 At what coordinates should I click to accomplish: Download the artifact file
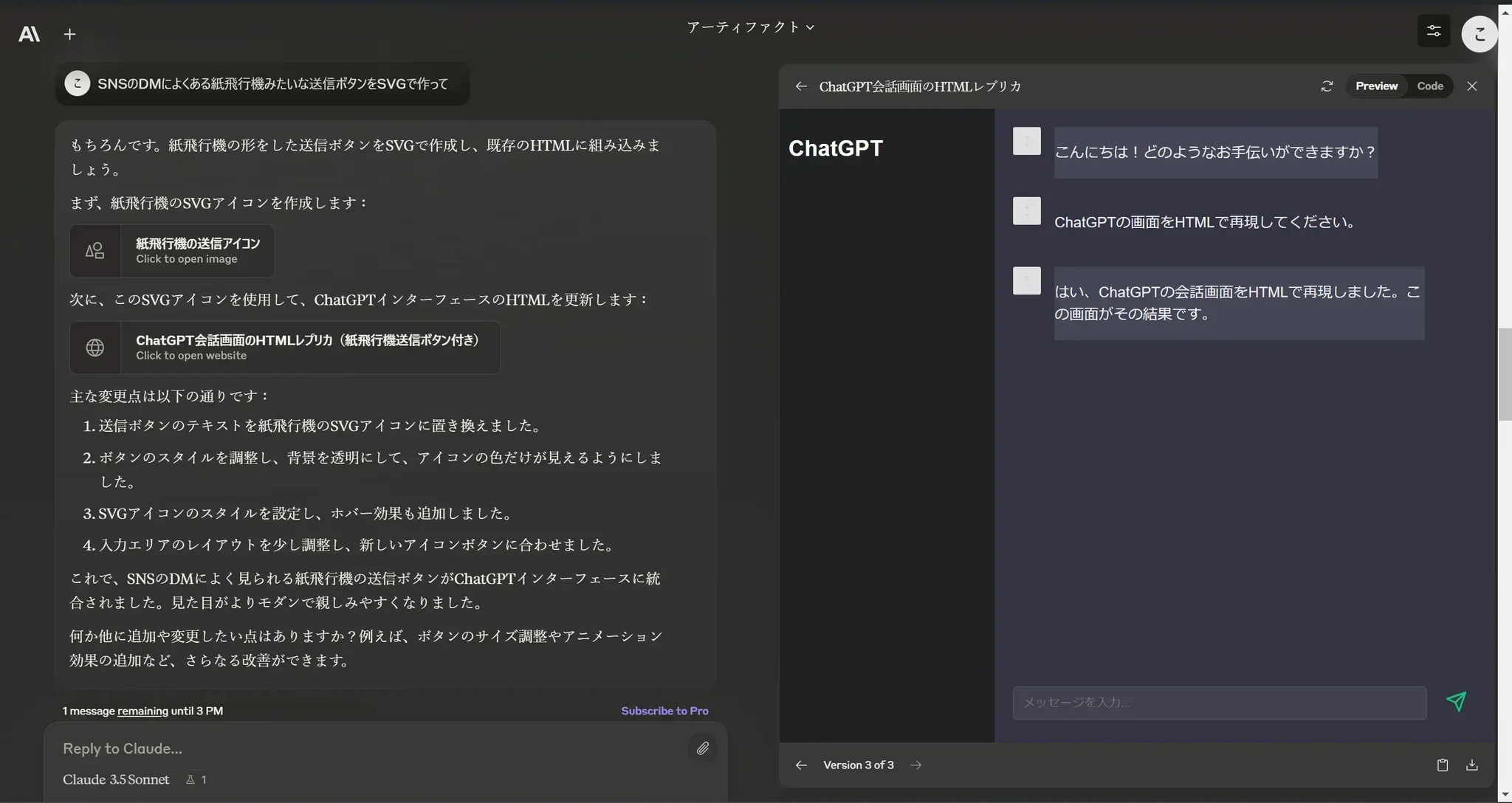point(1471,765)
